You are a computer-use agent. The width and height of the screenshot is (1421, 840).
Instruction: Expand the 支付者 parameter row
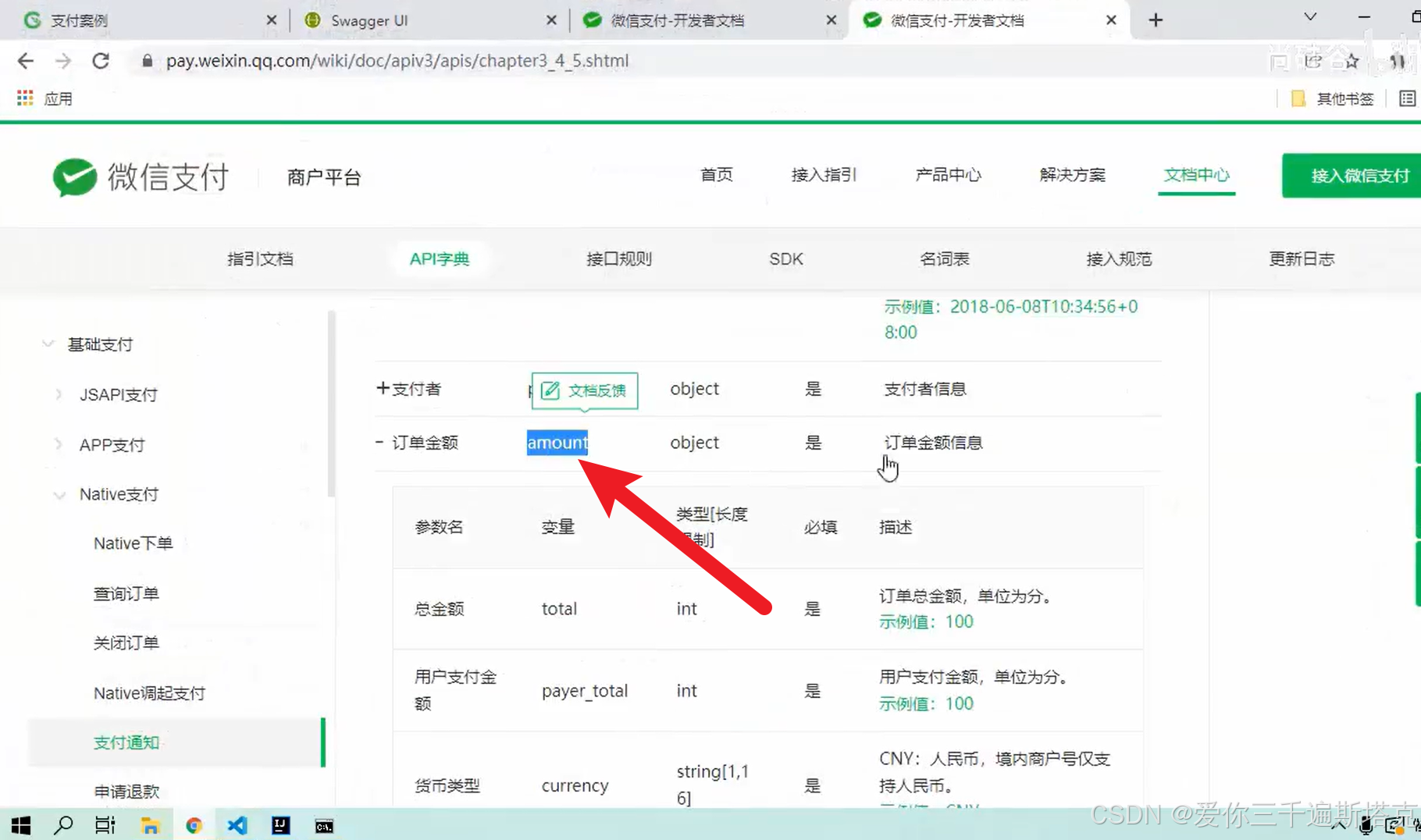pyautogui.click(x=383, y=388)
